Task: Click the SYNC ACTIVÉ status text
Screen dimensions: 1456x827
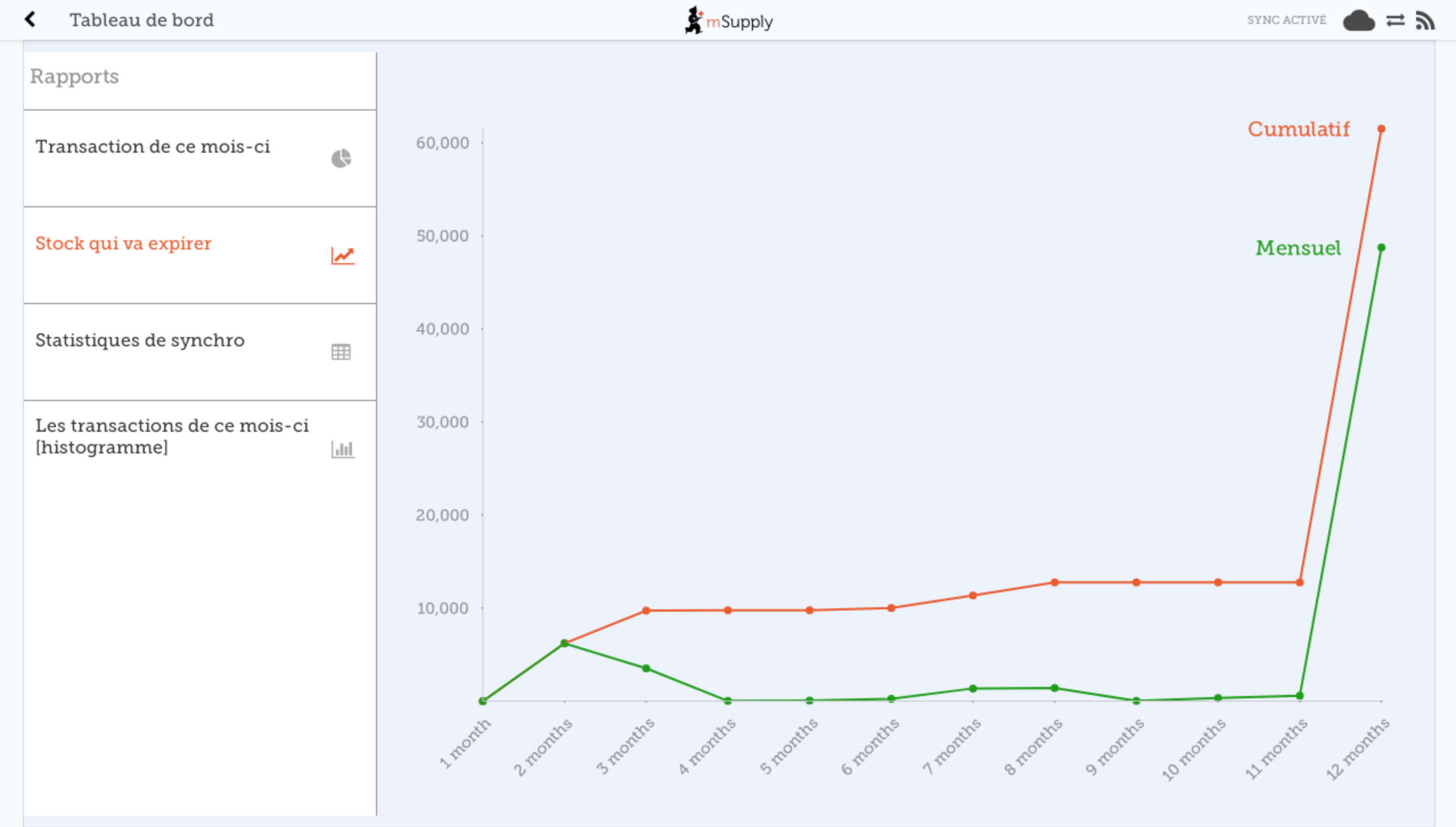Action: coord(1286,21)
